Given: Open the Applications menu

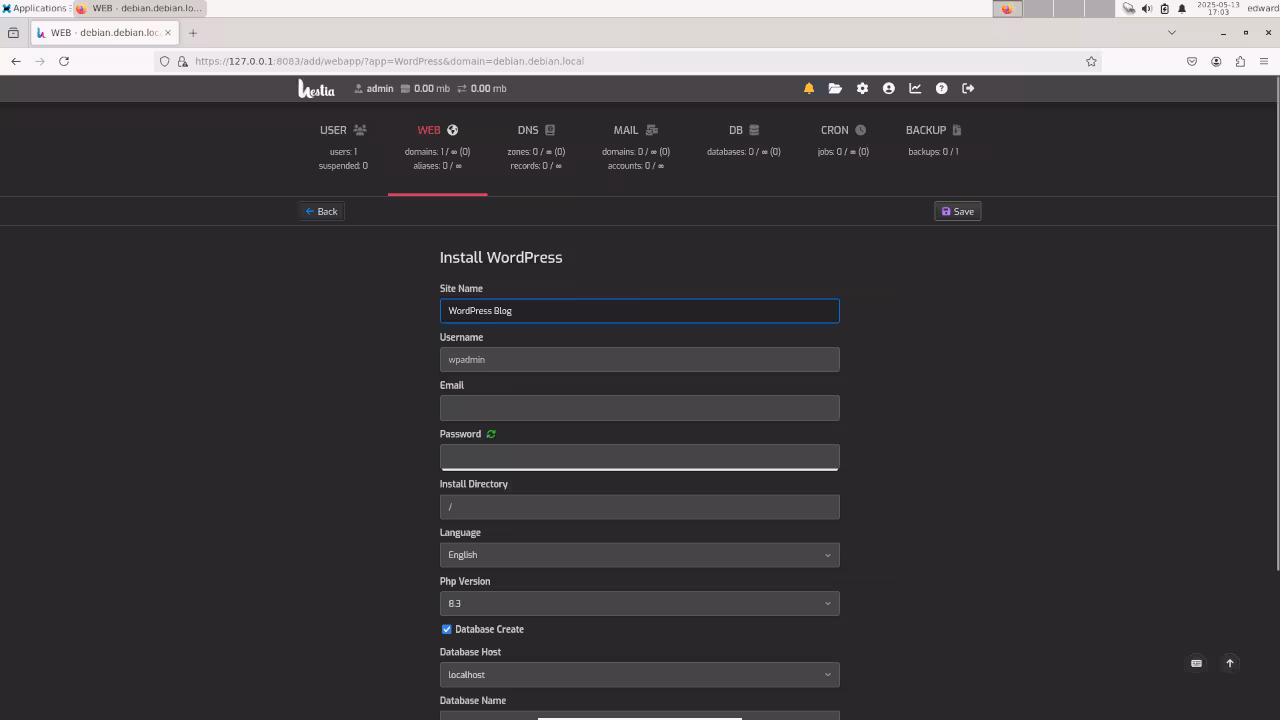Looking at the screenshot, I should coord(35,8).
